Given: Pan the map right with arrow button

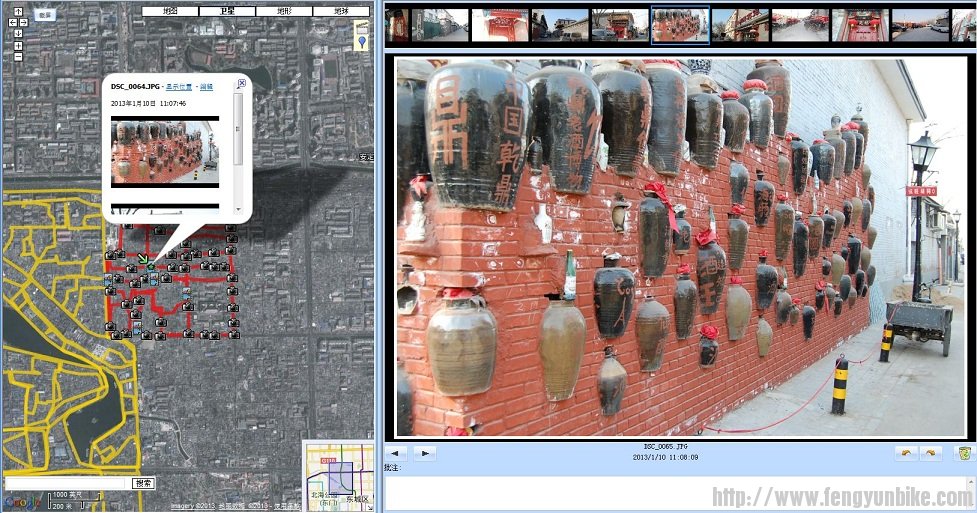Looking at the screenshot, I should pos(25,21).
